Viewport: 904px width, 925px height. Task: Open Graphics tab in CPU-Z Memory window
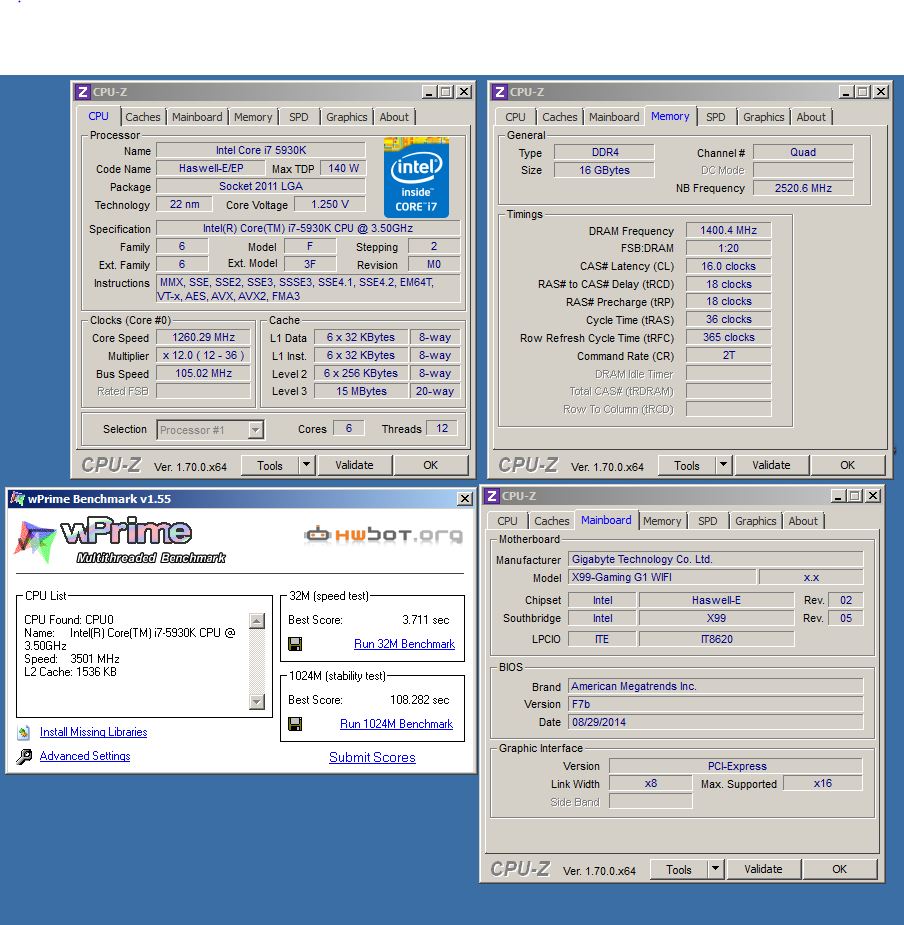(764, 117)
